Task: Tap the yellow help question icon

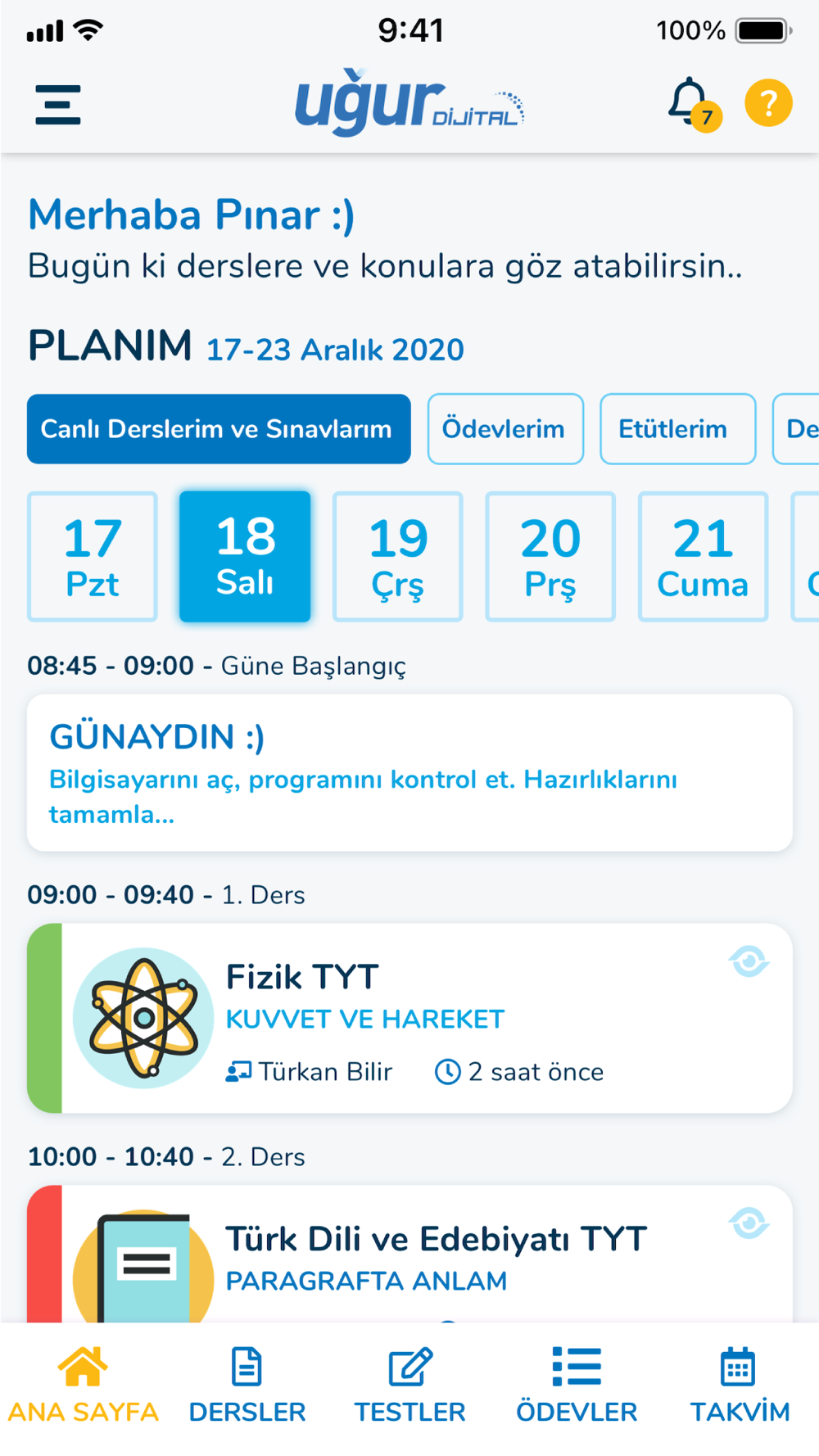Action: (x=768, y=103)
